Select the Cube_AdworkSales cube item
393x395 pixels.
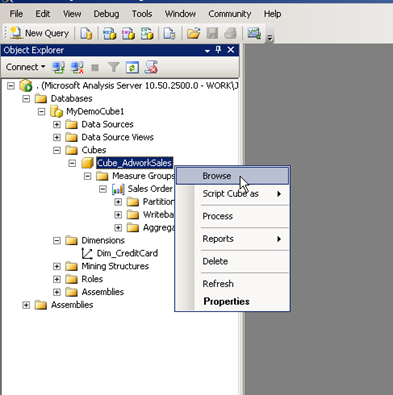pyautogui.click(x=134, y=163)
